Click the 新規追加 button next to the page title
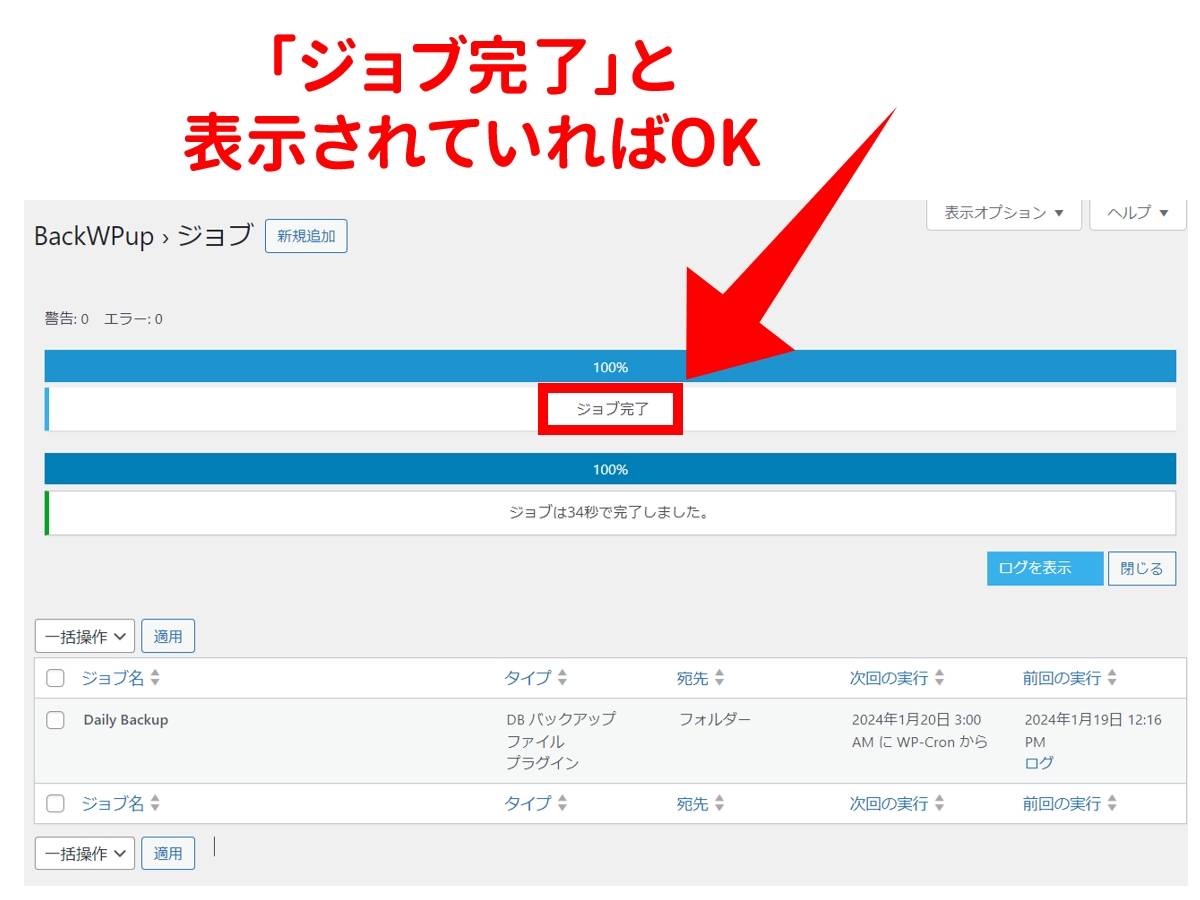 pos(306,237)
